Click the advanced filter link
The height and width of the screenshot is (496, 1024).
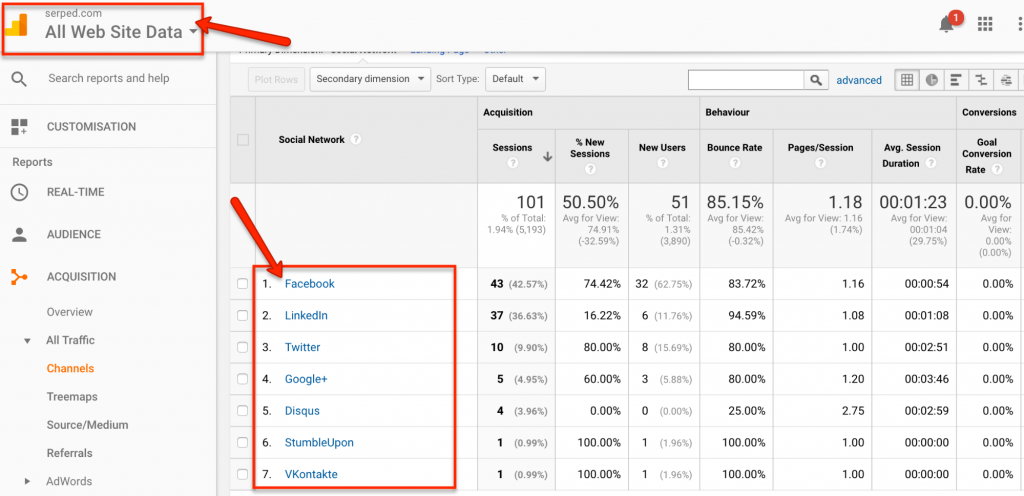[859, 80]
